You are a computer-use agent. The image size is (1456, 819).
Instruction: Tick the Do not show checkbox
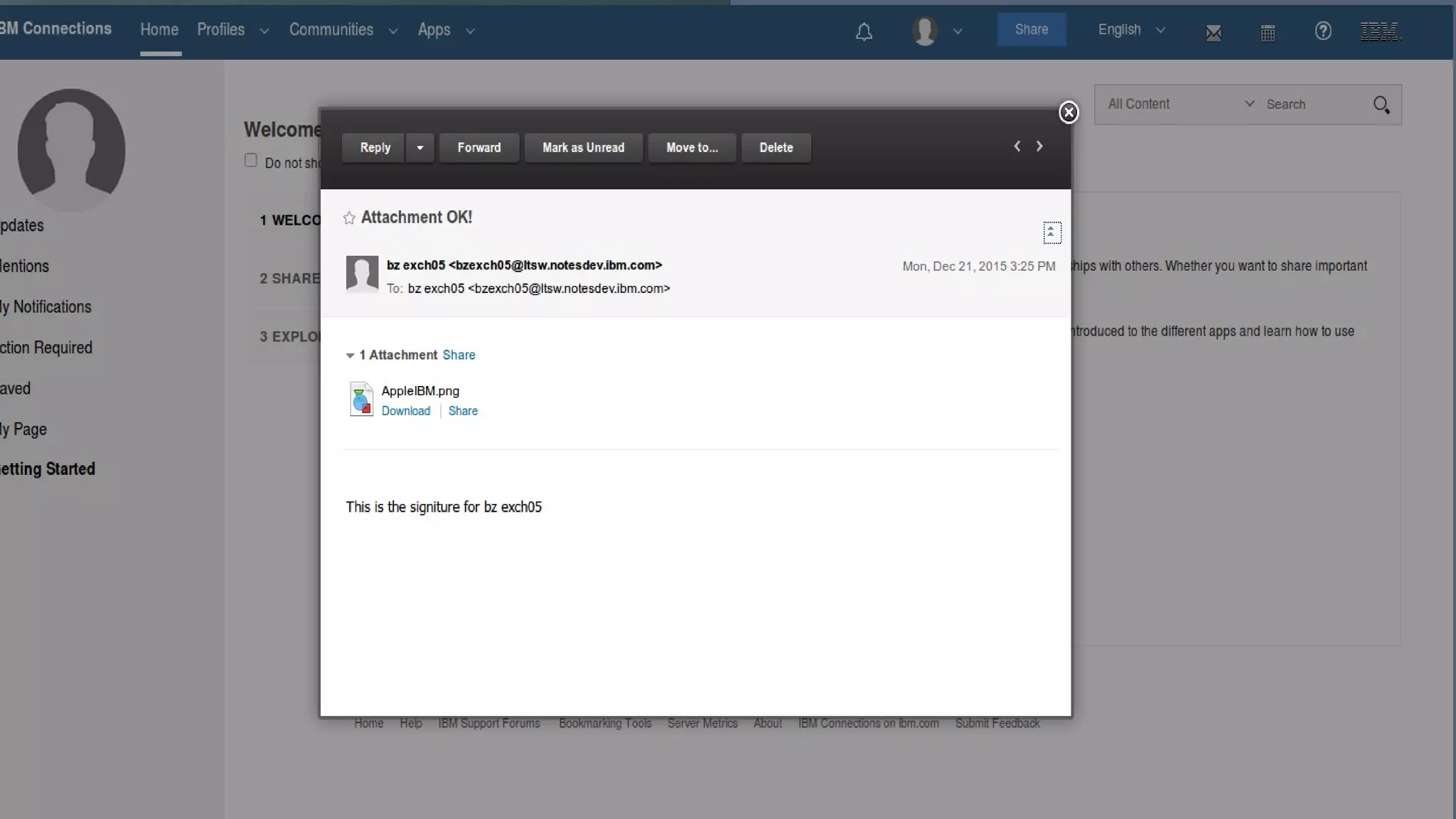coord(250,161)
